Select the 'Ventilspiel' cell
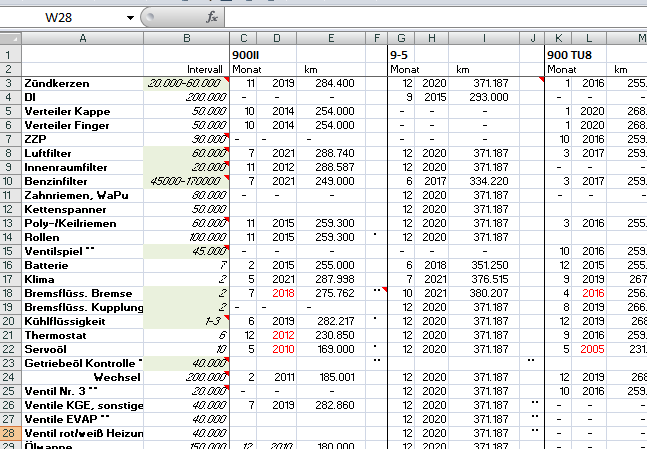Screen dimensions: 647x449 (x=83, y=251)
